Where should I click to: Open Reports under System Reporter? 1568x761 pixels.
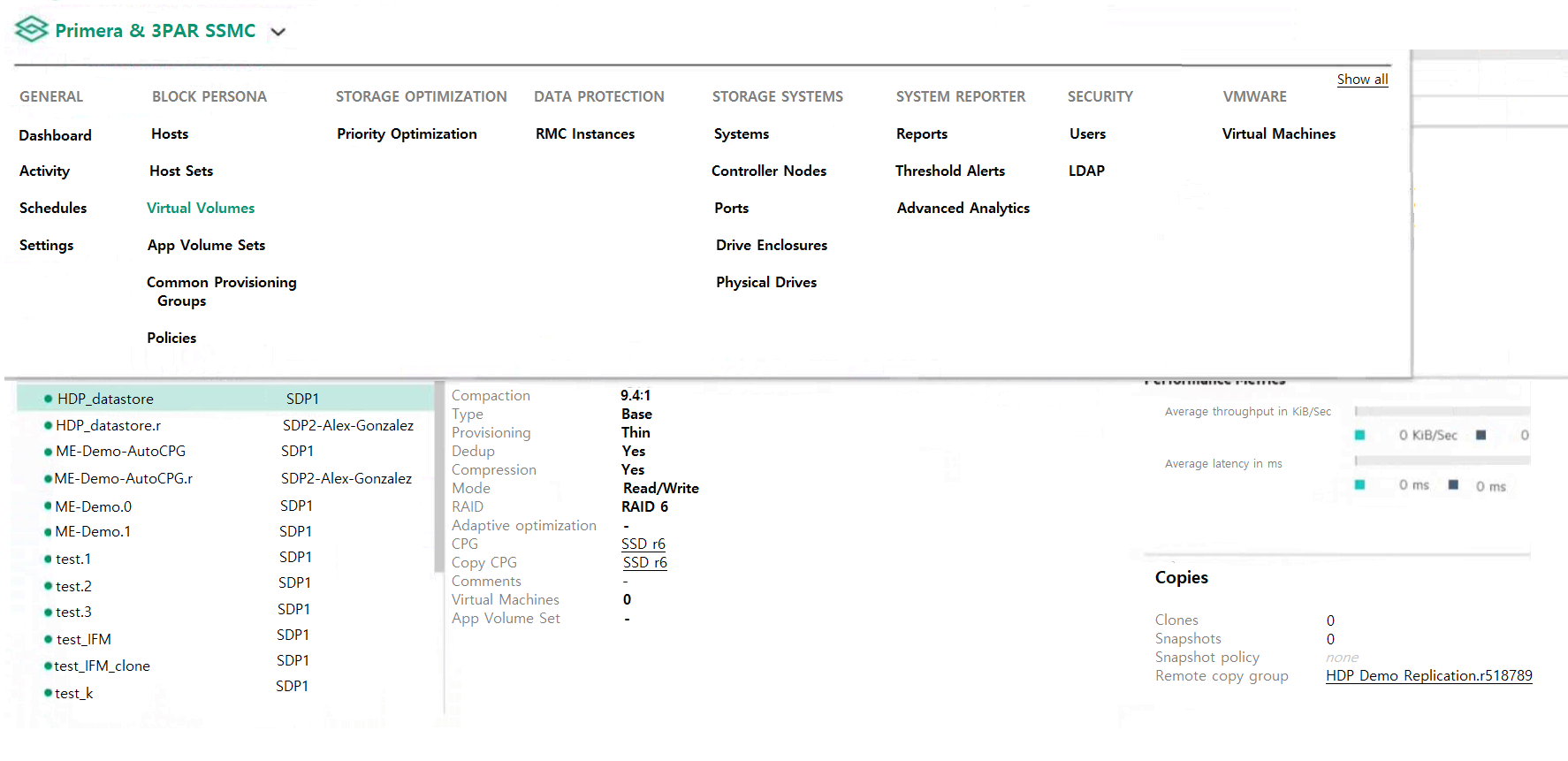pos(922,134)
